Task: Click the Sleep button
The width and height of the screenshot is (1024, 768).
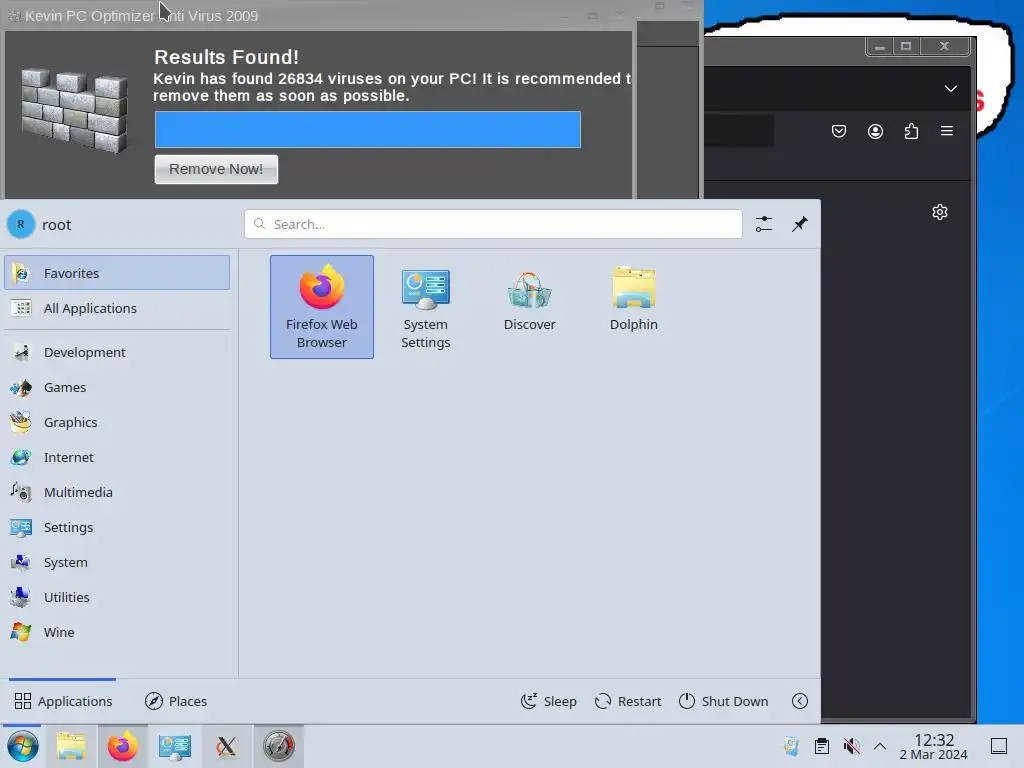Action: (549, 701)
